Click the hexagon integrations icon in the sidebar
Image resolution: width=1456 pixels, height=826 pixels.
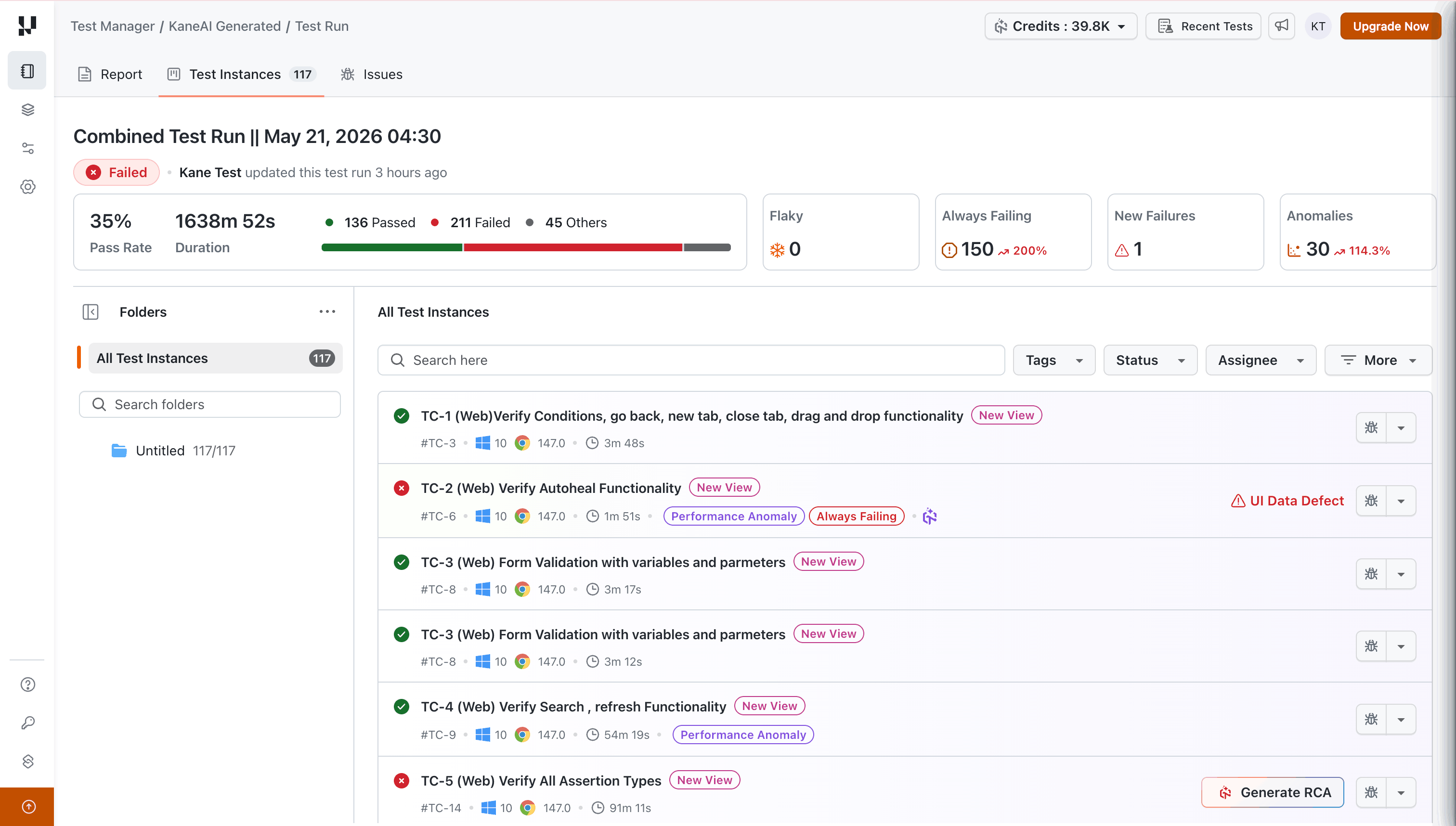click(27, 761)
